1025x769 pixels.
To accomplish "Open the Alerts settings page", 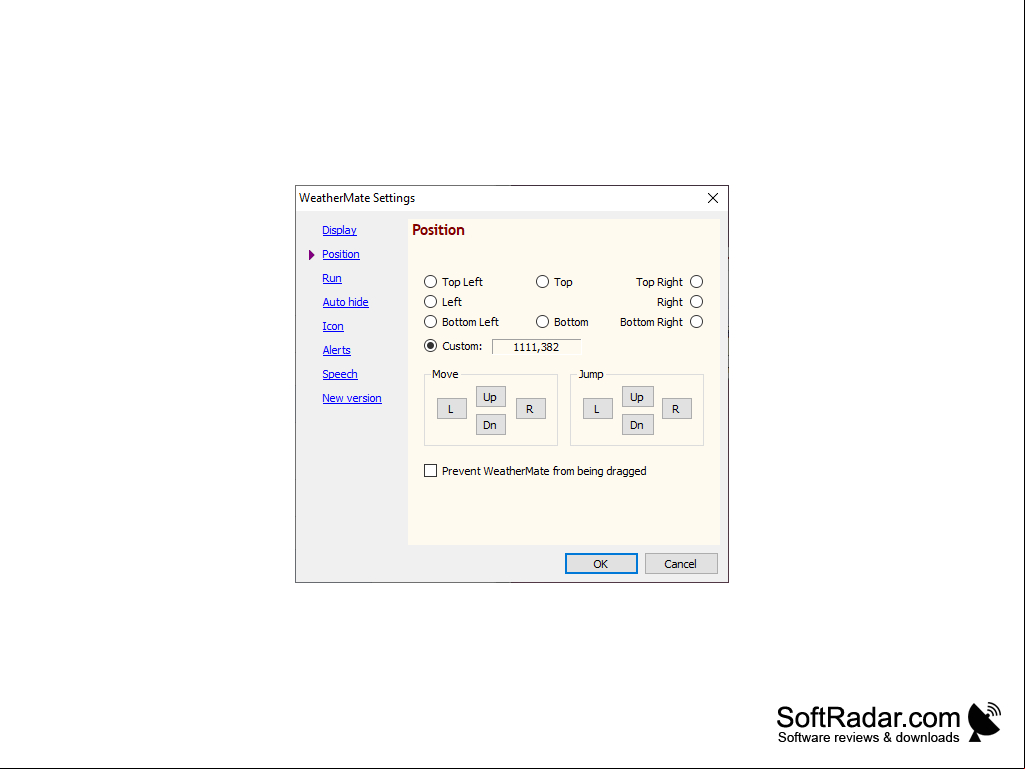I will (336, 350).
